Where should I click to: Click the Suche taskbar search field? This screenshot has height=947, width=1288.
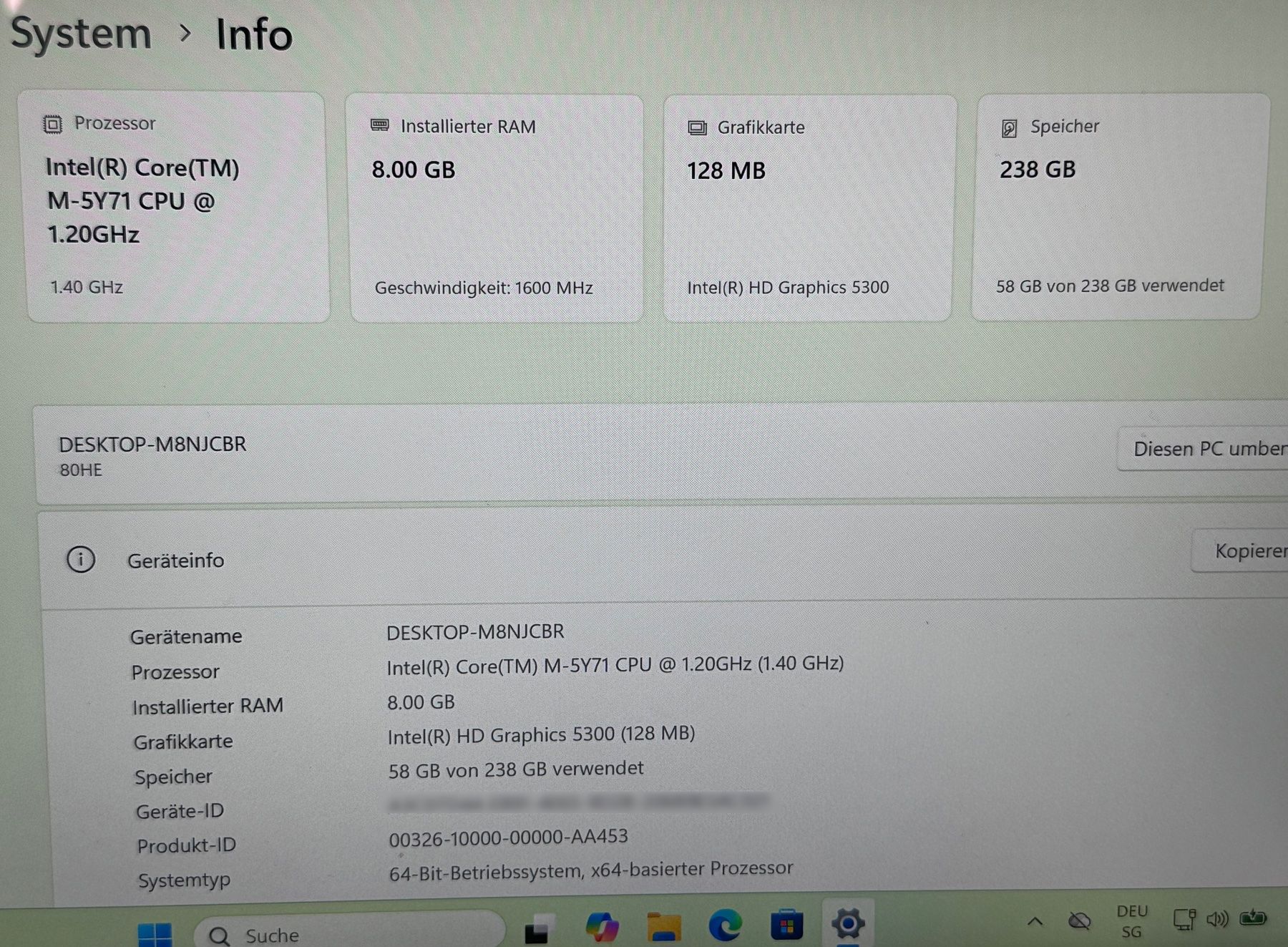tap(349, 931)
